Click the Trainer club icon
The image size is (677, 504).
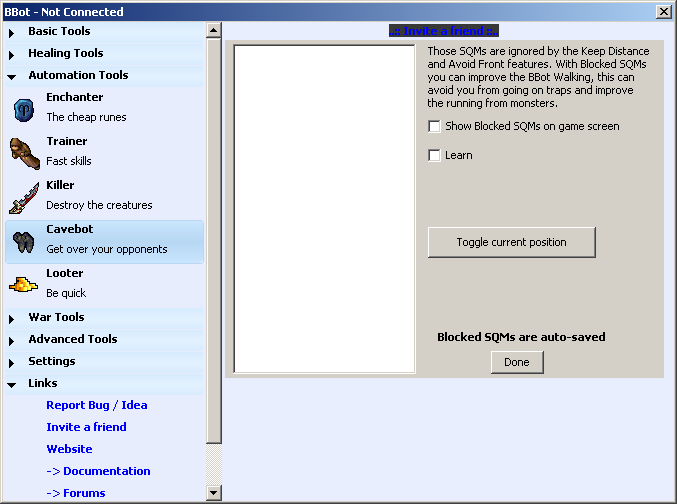[24, 153]
